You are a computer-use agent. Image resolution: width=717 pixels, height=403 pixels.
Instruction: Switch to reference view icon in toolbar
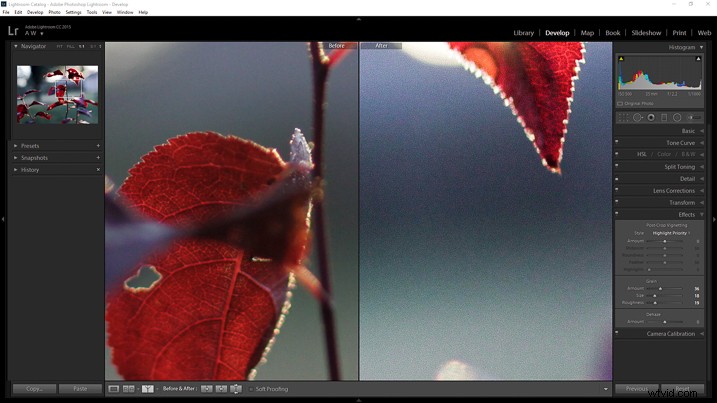128,389
